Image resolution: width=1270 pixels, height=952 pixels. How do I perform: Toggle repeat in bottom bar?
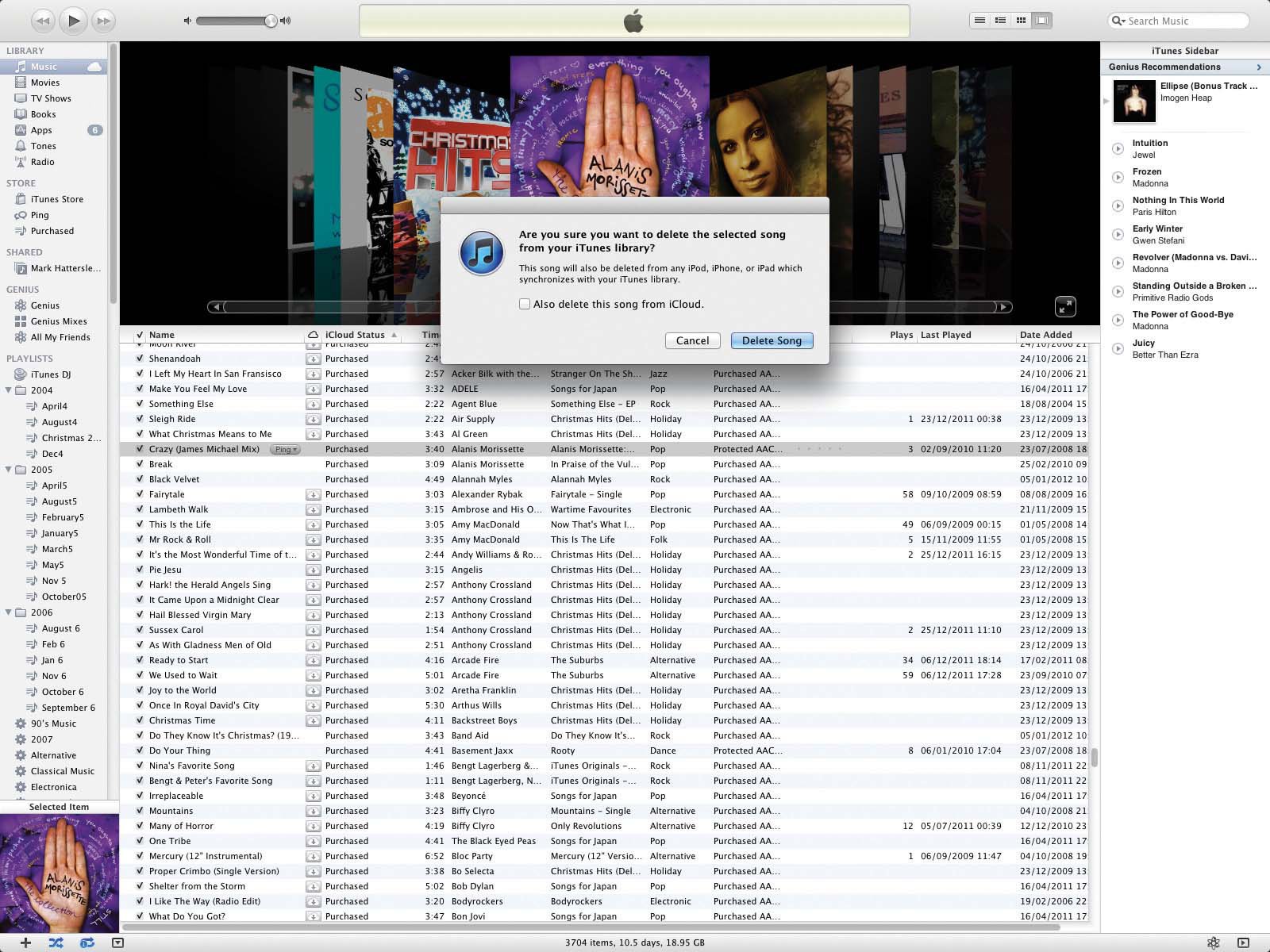click(x=87, y=942)
